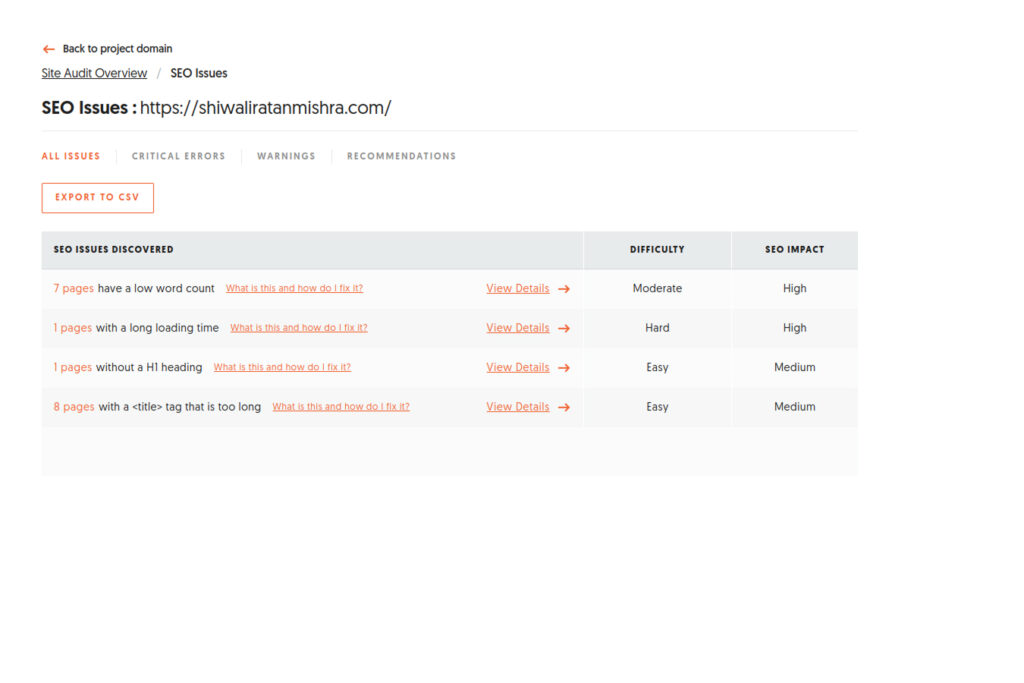
Task: Click '8 pages' in title tag row
Action: pyautogui.click(x=74, y=407)
